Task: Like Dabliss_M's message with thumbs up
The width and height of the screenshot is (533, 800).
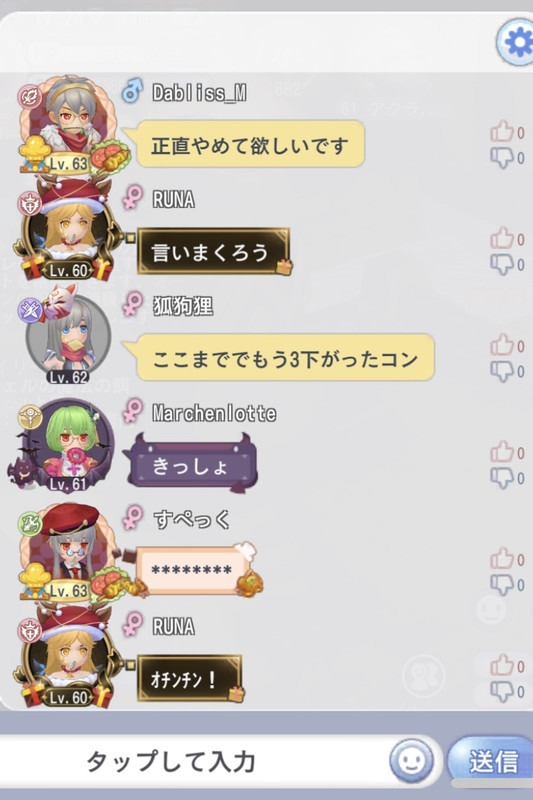Action: click(502, 132)
